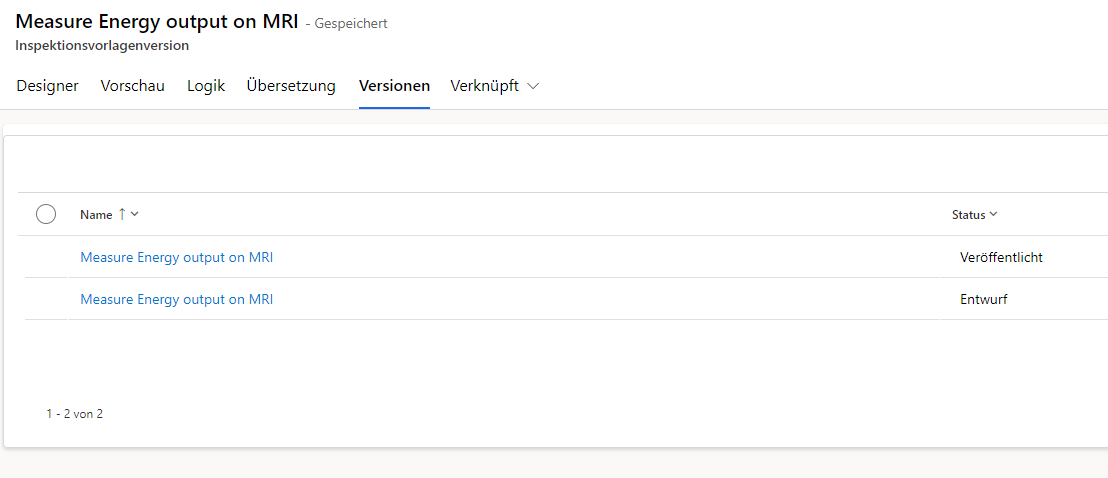The image size is (1108, 478).
Task: Select the Übersetzung tab
Action: point(291,86)
